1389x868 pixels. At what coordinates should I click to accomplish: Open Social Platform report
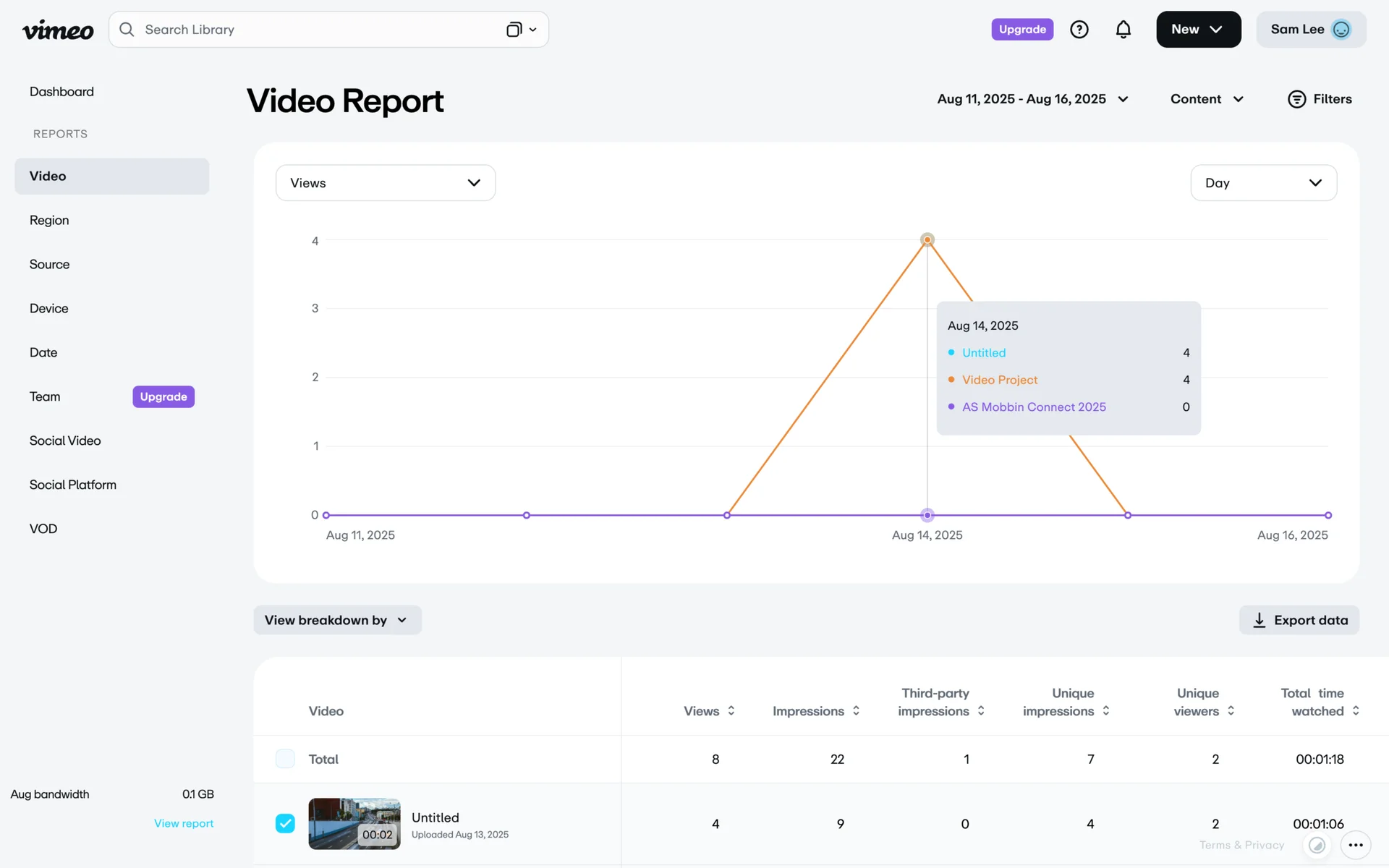[72, 485]
